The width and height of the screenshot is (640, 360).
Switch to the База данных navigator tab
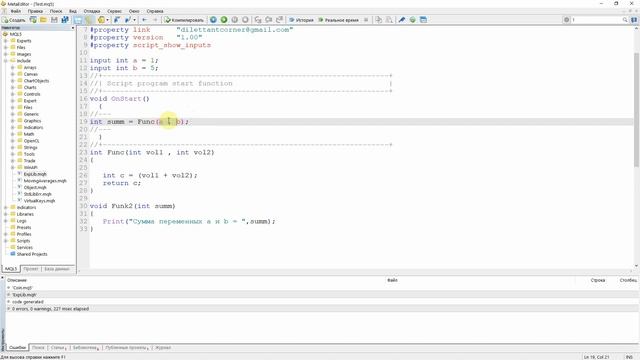(57, 269)
